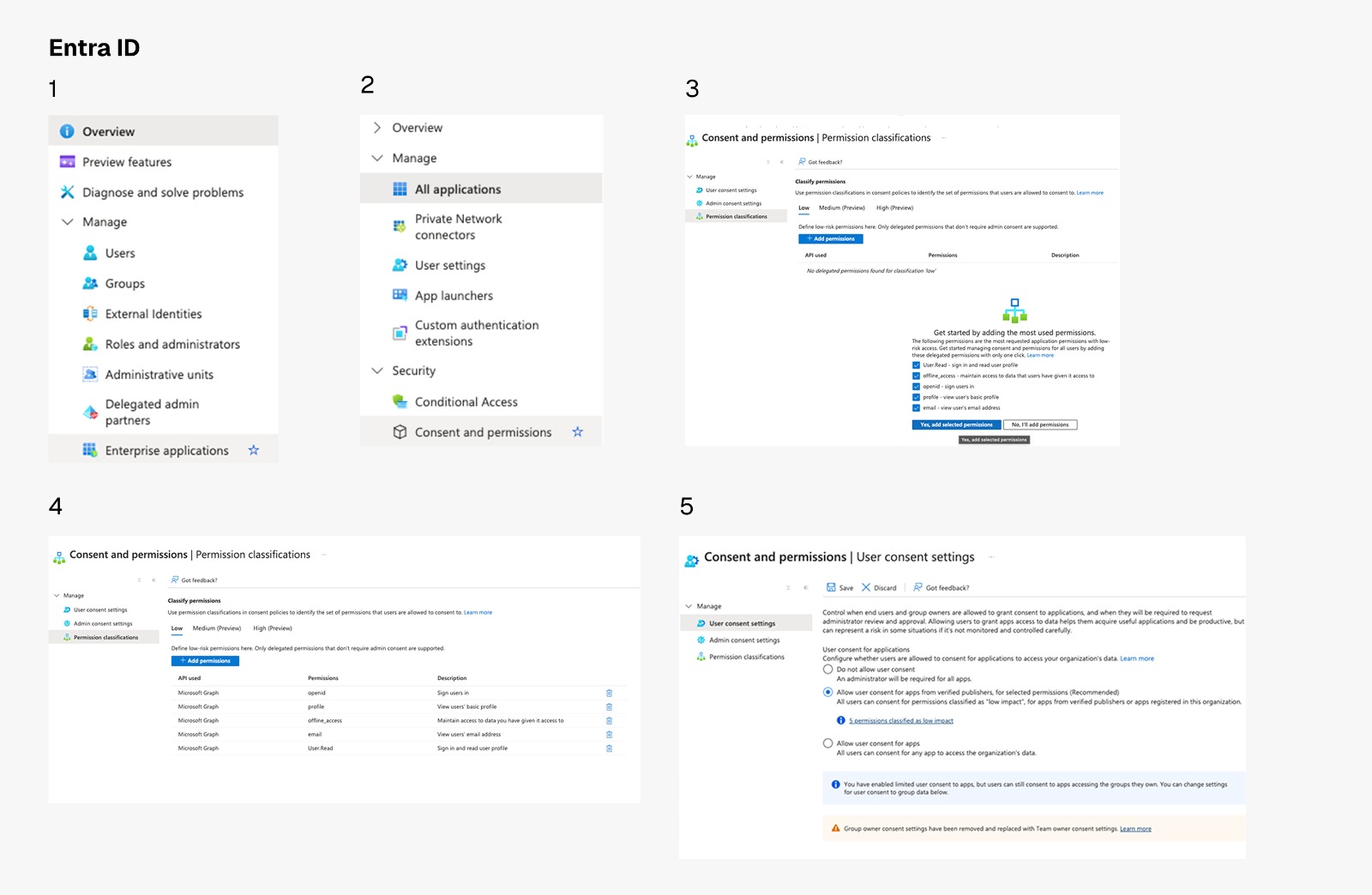
Task: Delete the openid permission with its trash icon
Action: coord(610,693)
